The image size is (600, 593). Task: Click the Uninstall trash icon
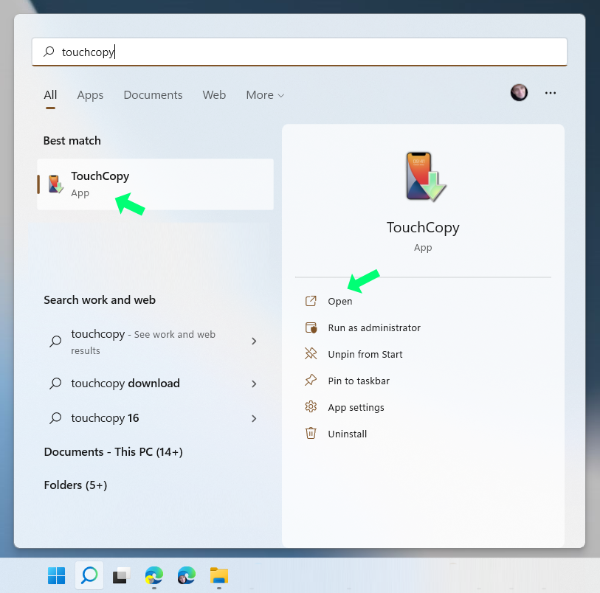311,433
